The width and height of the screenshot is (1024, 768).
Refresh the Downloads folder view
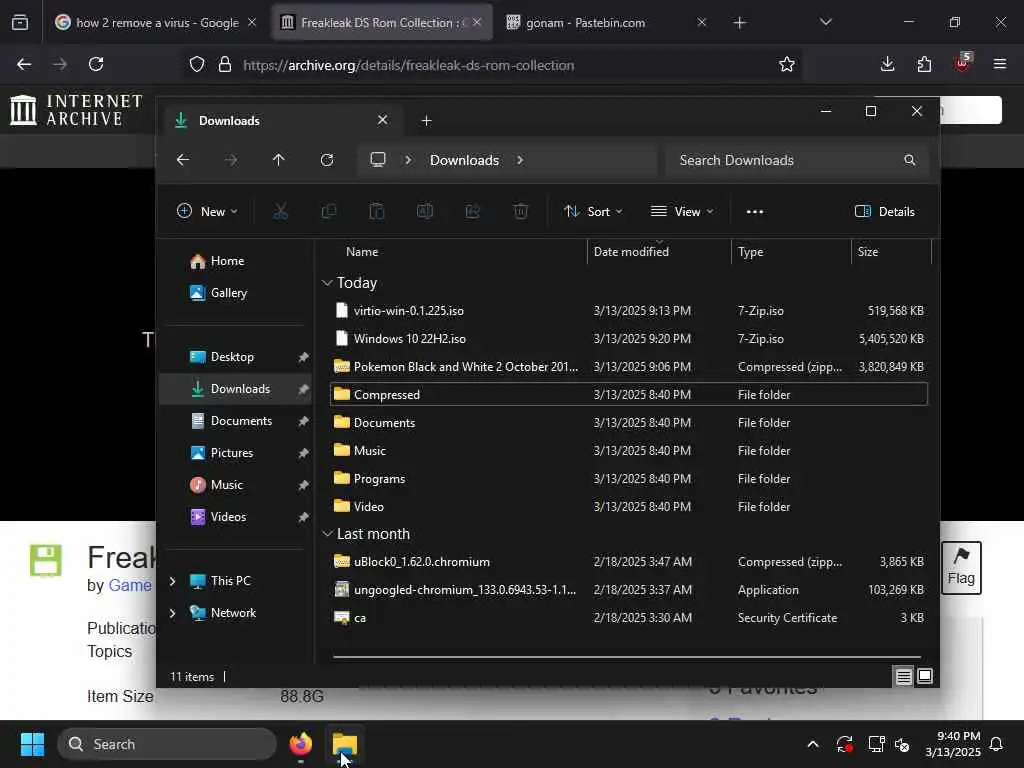pos(327,160)
